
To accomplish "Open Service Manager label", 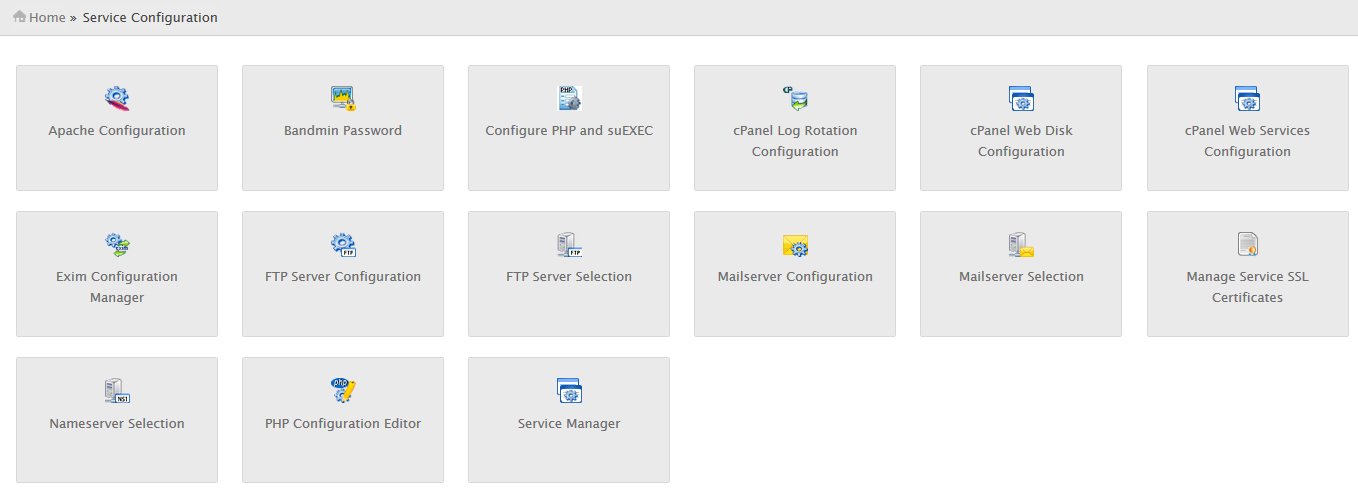I will (x=569, y=424).
